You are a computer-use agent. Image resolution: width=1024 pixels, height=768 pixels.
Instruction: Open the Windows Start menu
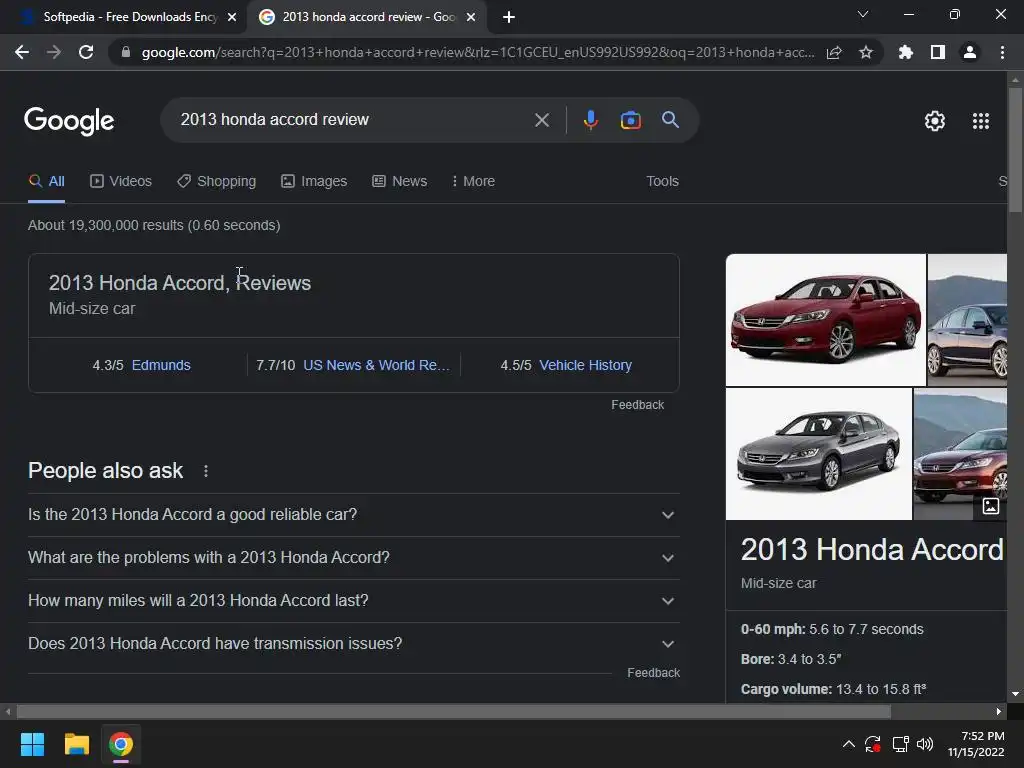click(32, 744)
